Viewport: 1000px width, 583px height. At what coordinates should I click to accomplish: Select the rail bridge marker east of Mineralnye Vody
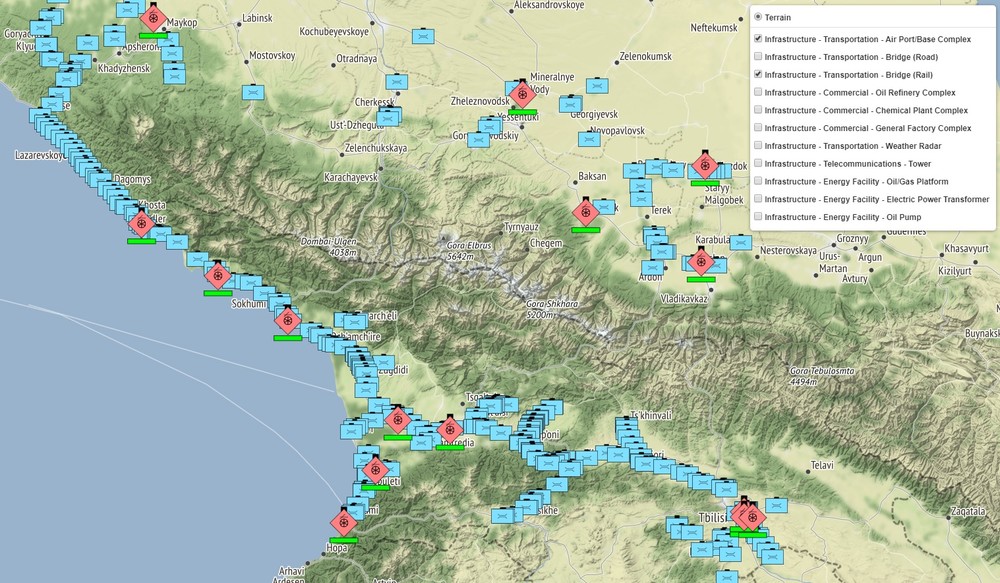[597, 85]
